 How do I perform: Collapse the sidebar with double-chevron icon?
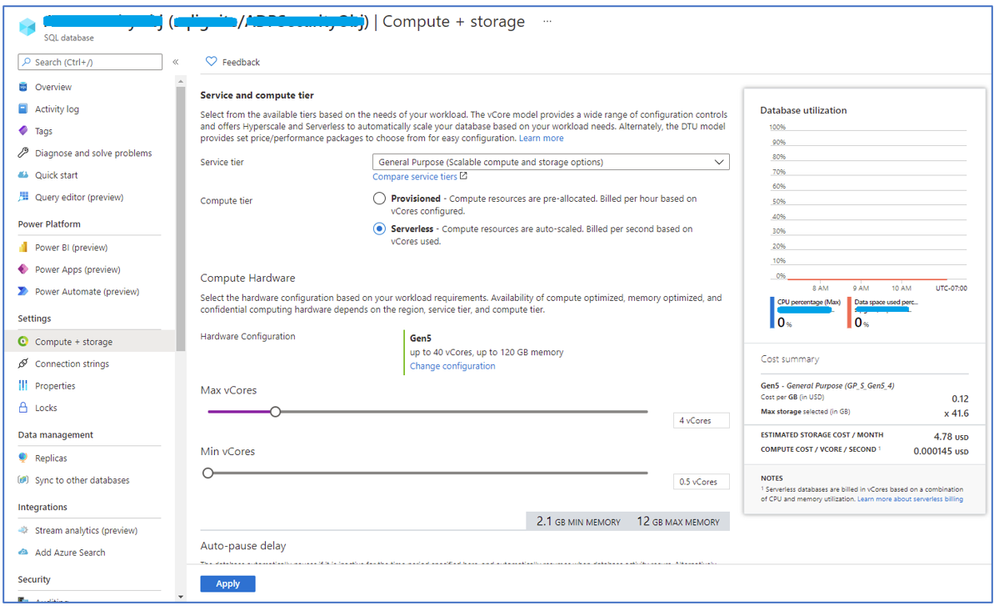point(176,62)
